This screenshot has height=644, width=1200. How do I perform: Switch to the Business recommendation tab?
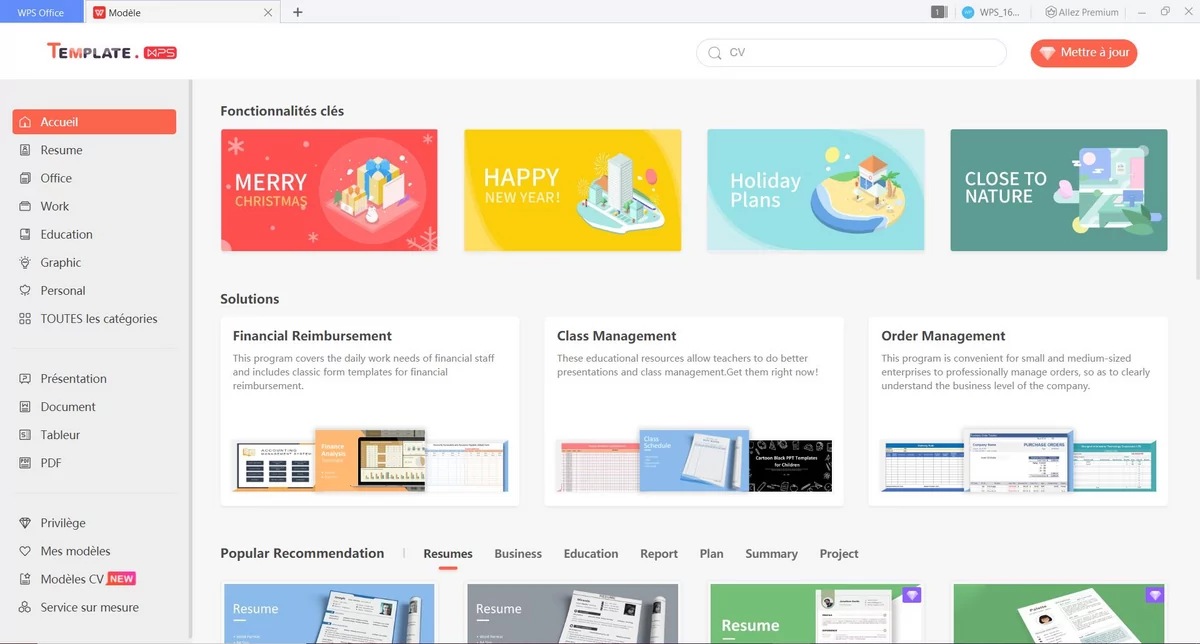click(518, 554)
